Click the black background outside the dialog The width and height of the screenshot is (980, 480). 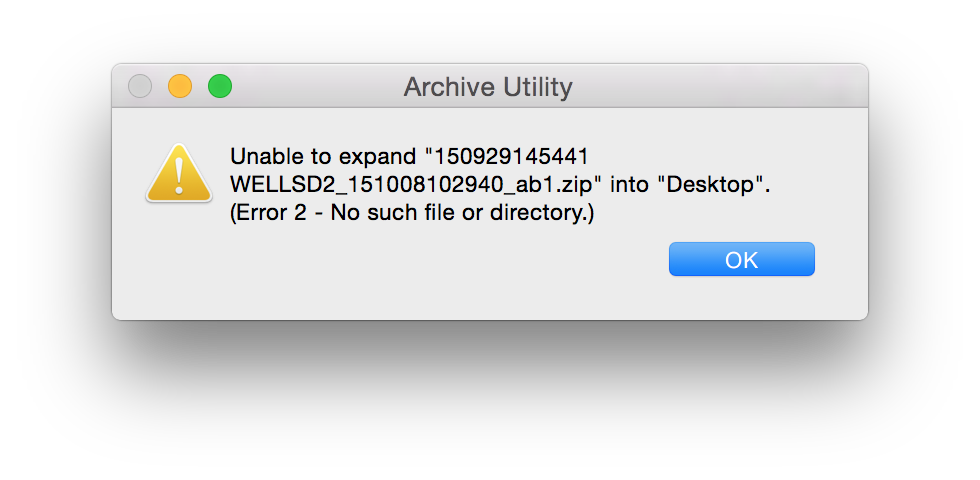[490, 400]
